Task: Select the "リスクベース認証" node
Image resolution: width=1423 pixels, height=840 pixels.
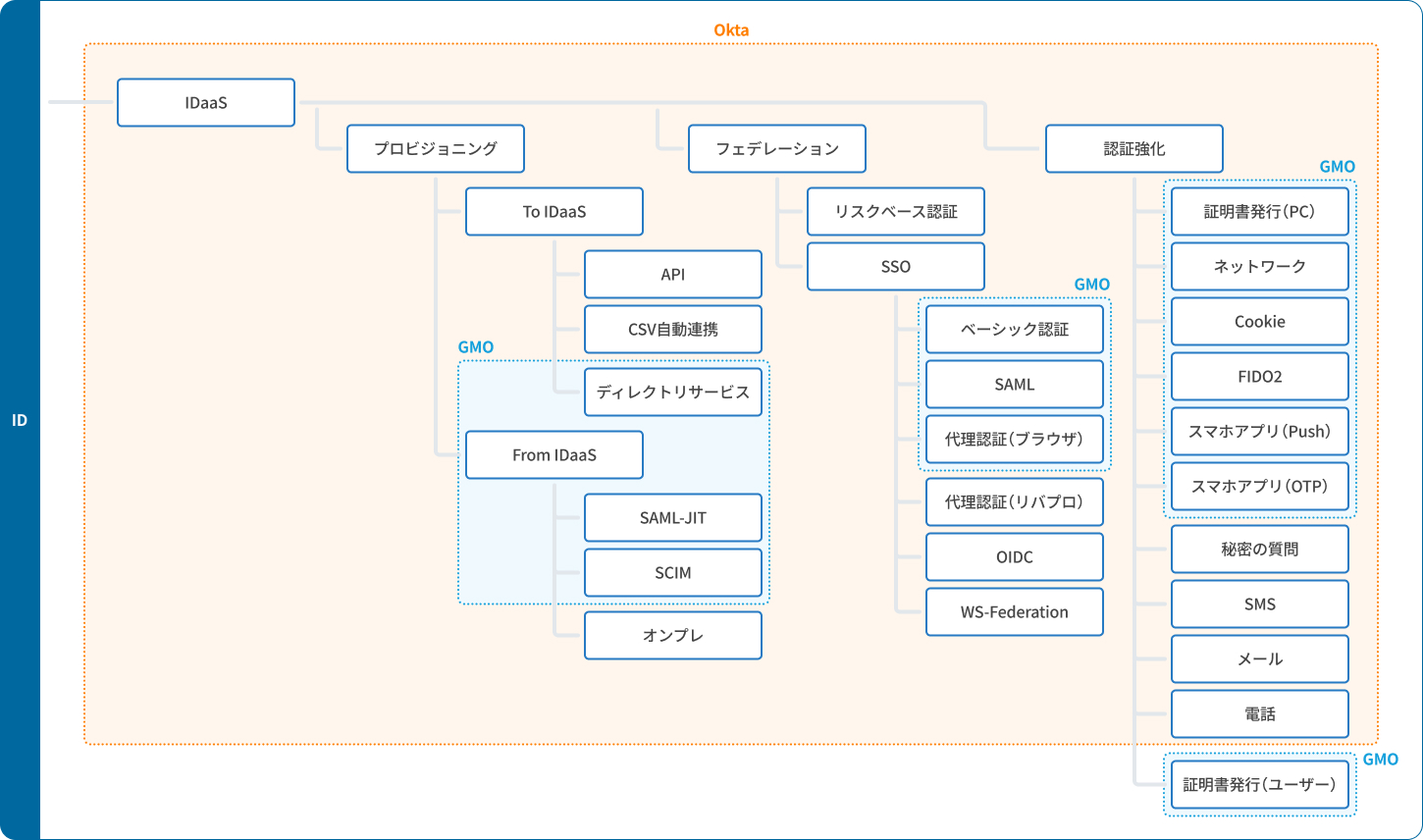Action: (896, 212)
